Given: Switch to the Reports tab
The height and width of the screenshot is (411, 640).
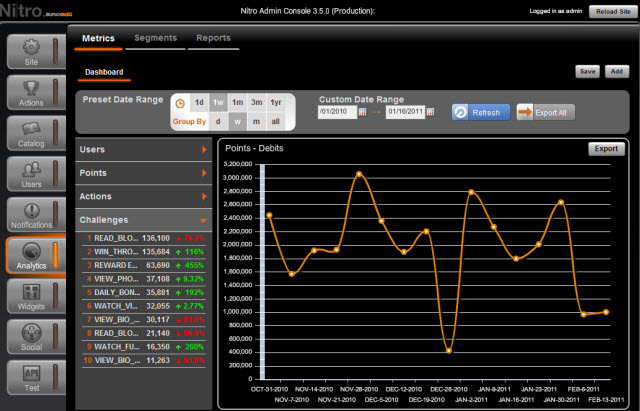Looking at the screenshot, I should (x=213, y=38).
